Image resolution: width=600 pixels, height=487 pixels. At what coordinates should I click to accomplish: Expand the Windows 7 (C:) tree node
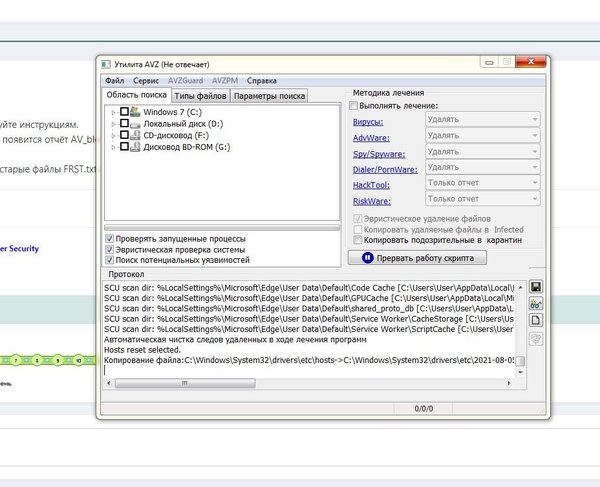pyautogui.click(x=114, y=112)
